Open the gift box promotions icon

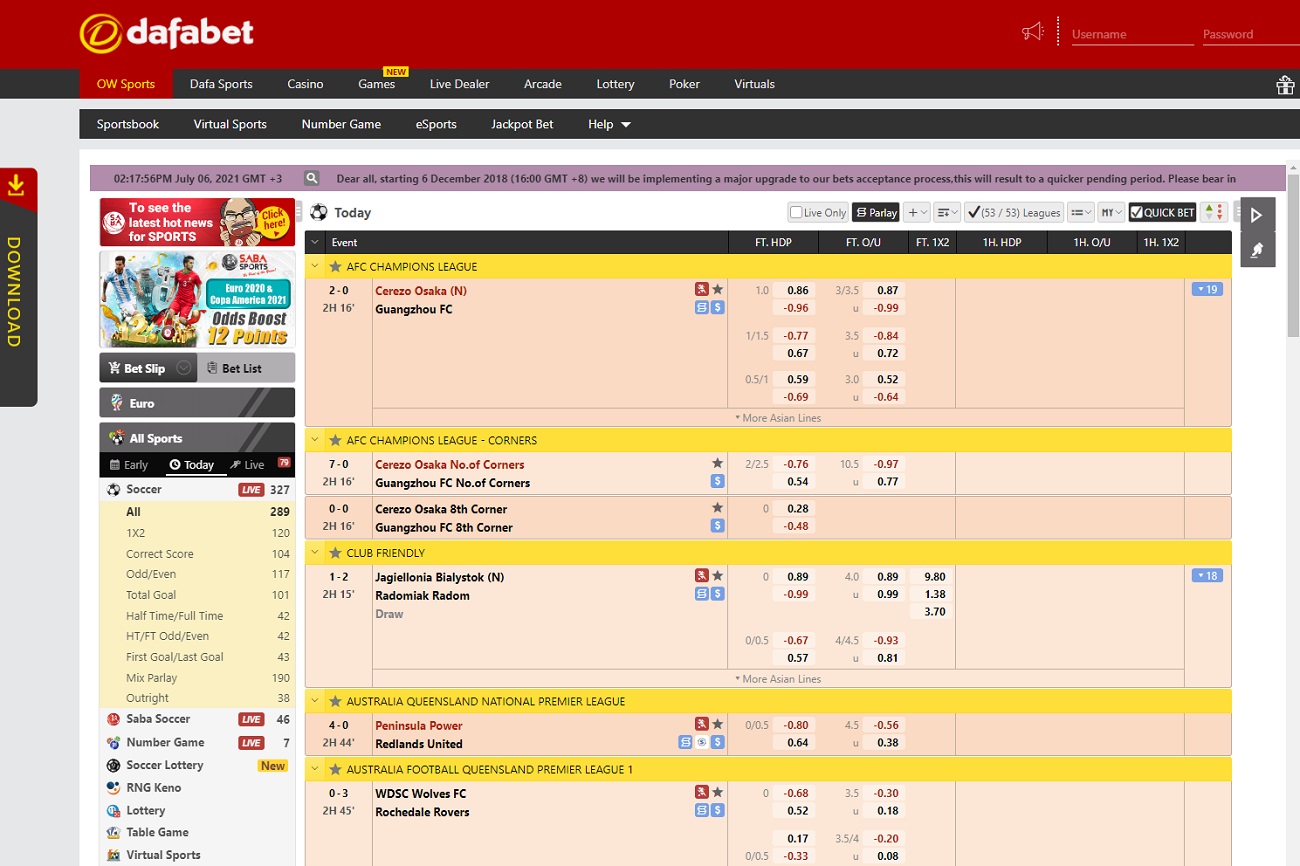1285,85
